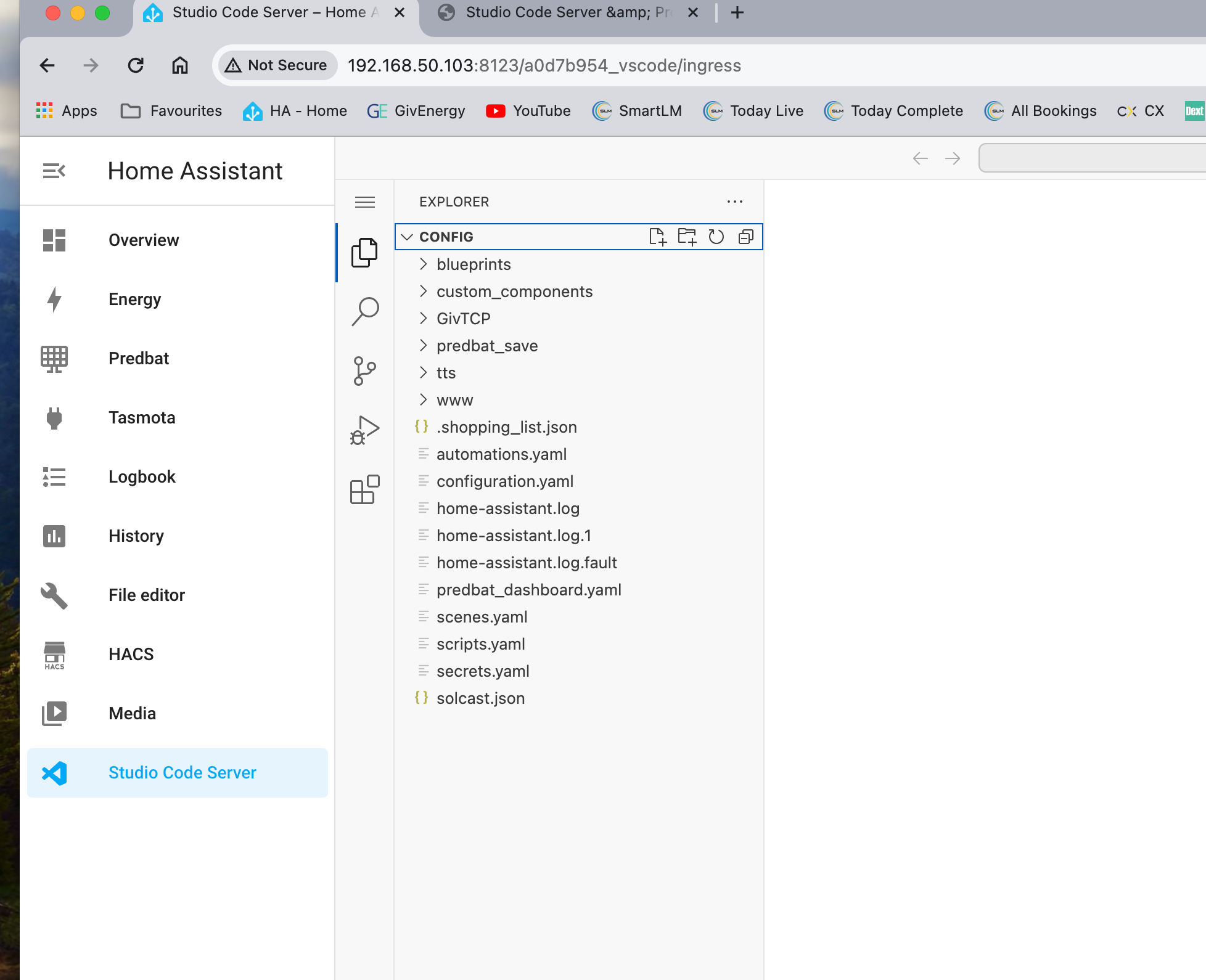This screenshot has height=980, width=1206.
Task: Close the Studio Code Server – Home tab
Action: pyautogui.click(x=400, y=12)
